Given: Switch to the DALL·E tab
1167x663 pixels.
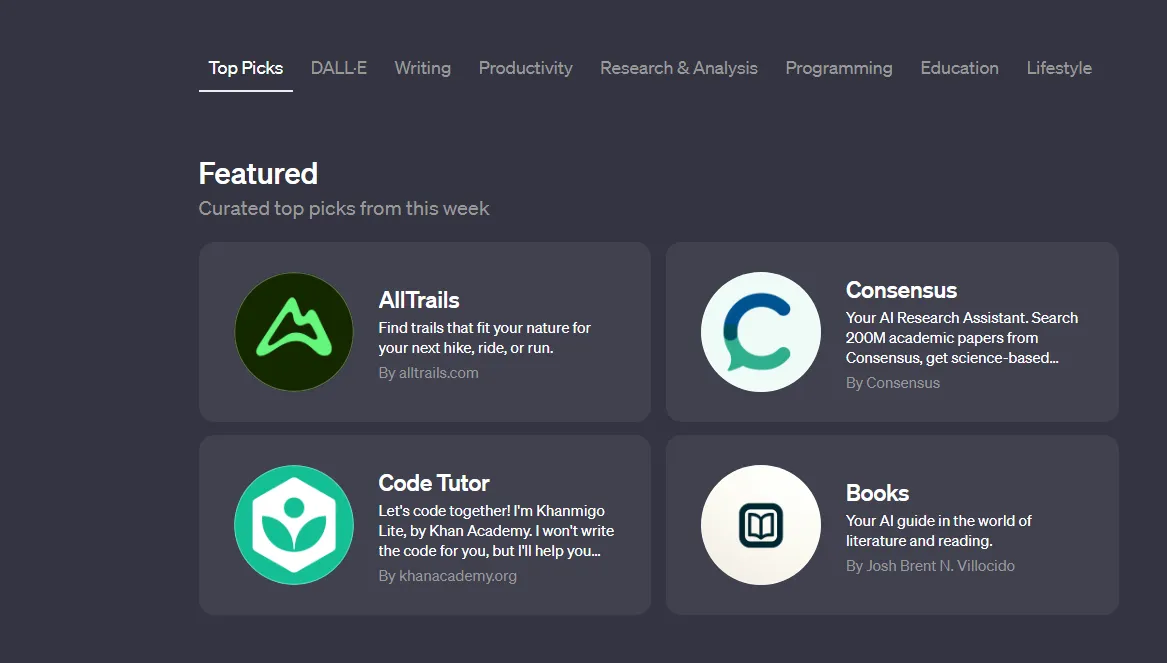Looking at the screenshot, I should point(339,68).
